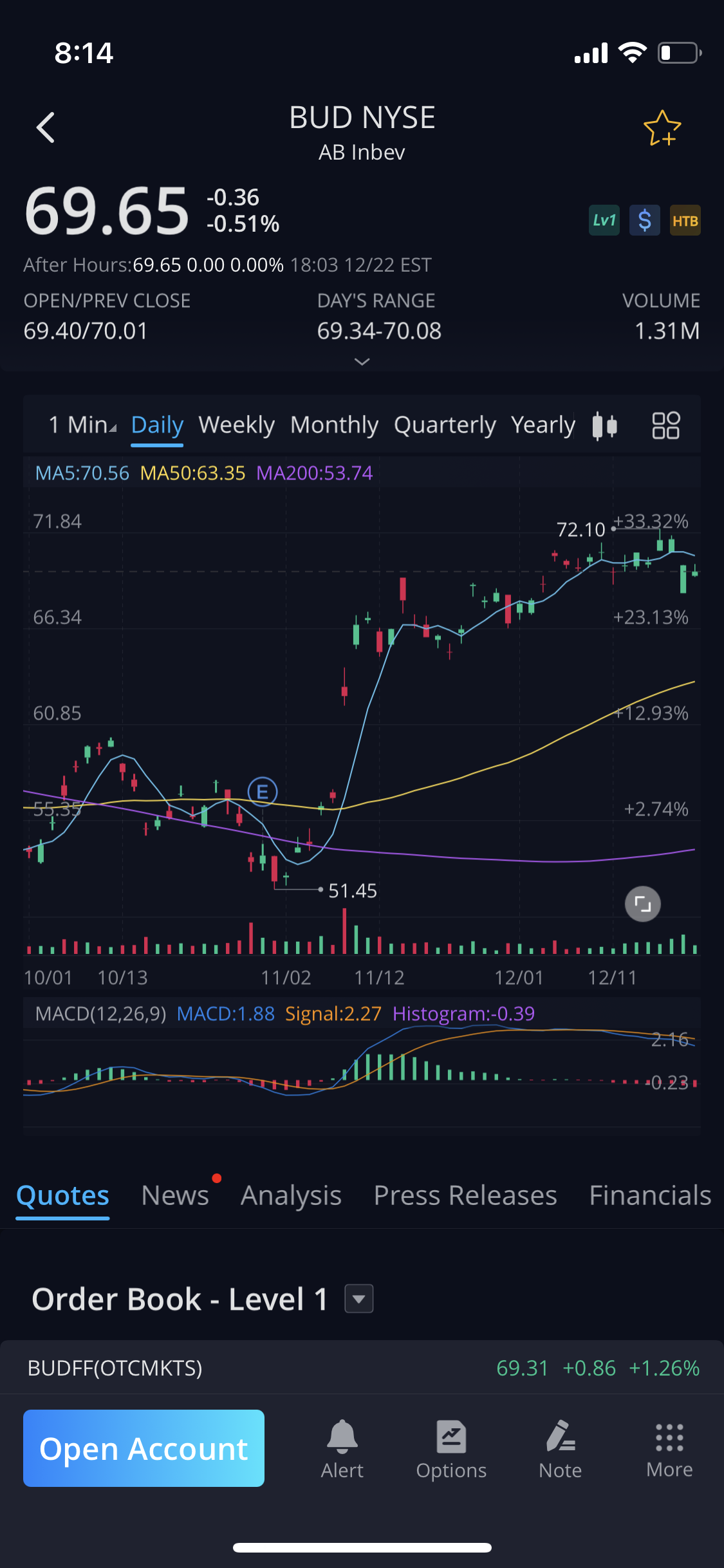Tap the Lv1 data level badge
Viewport: 724px width, 1568px height.
(604, 221)
